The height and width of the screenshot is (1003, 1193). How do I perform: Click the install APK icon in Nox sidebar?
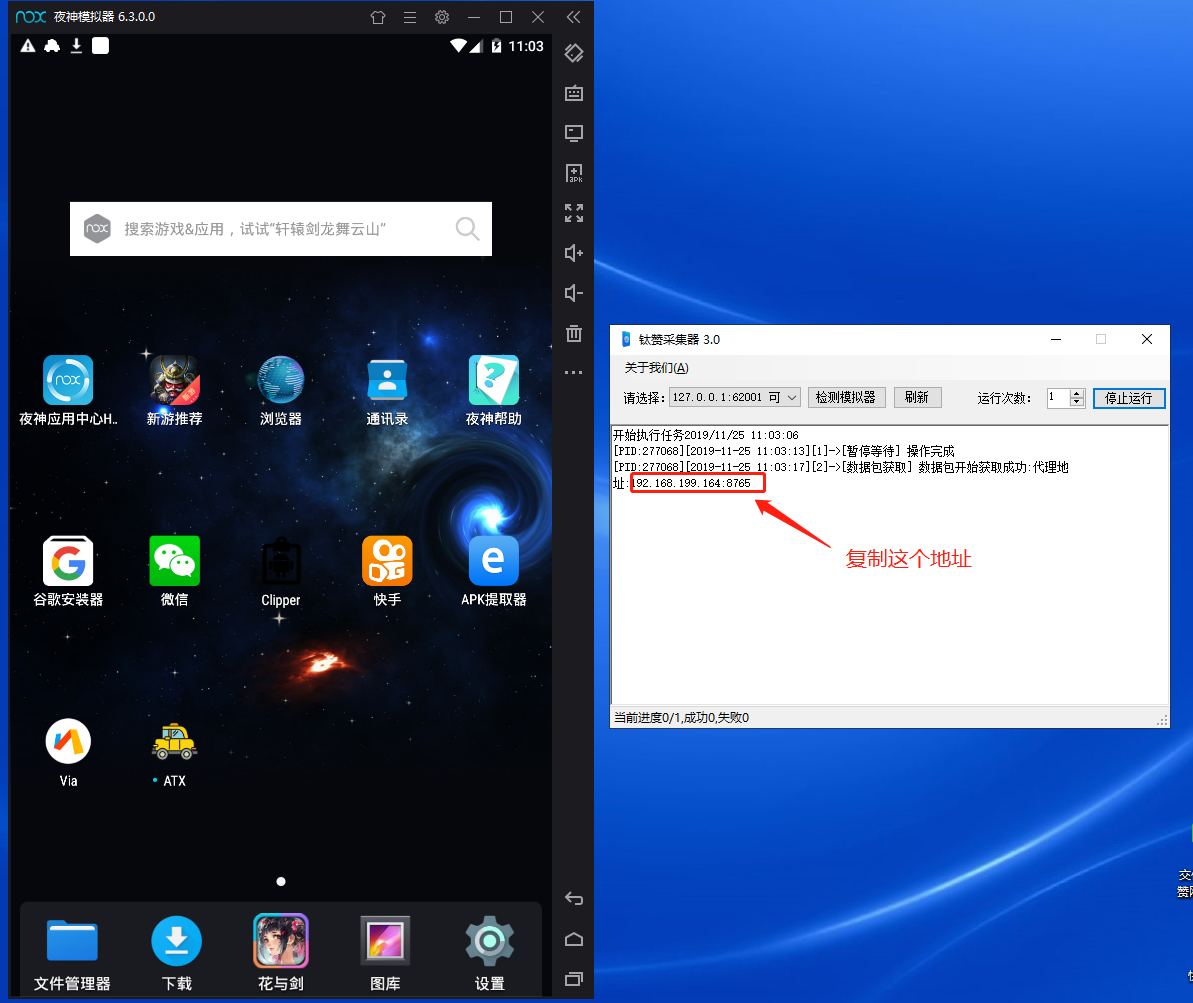tap(574, 174)
